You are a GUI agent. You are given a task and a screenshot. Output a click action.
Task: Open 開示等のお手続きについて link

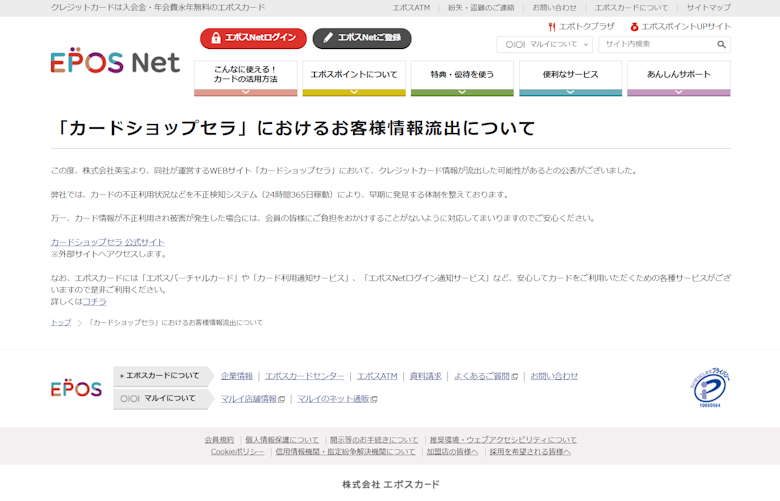point(374,440)
